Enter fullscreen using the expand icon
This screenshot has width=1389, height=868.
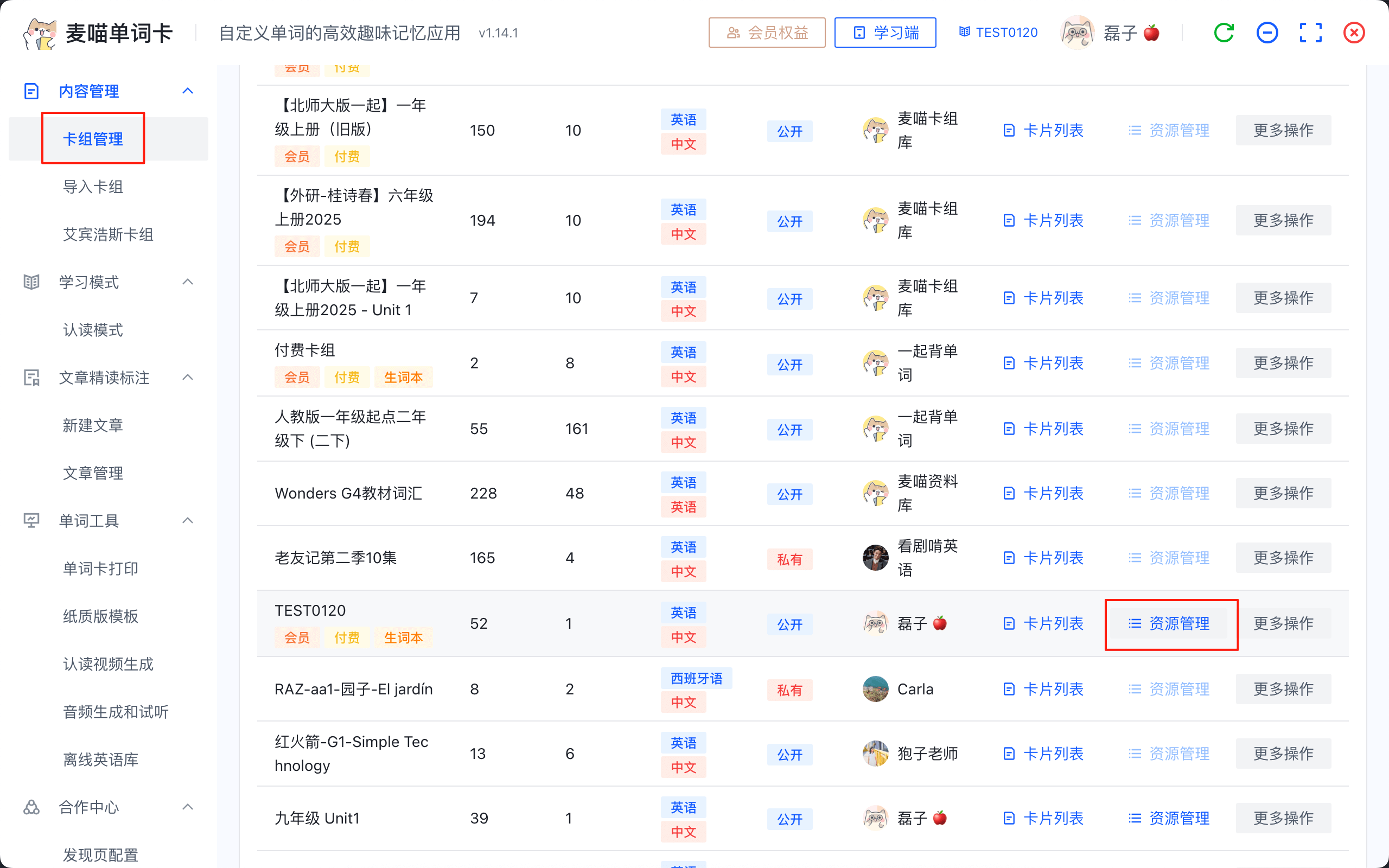point(1310,33)
